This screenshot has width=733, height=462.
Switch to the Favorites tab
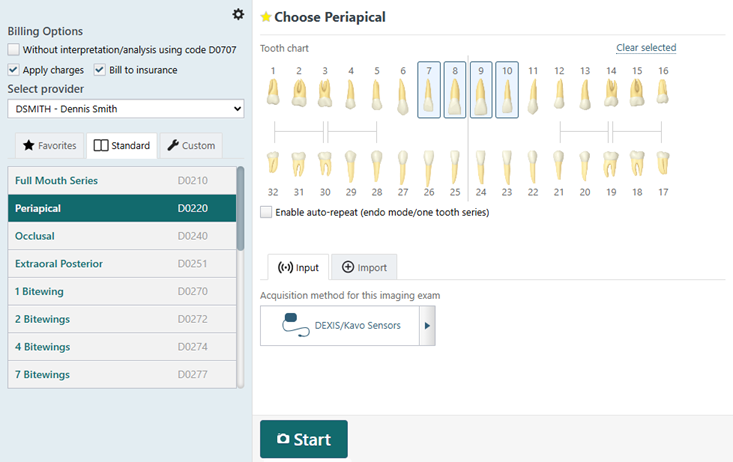click(x=50, y=146)
